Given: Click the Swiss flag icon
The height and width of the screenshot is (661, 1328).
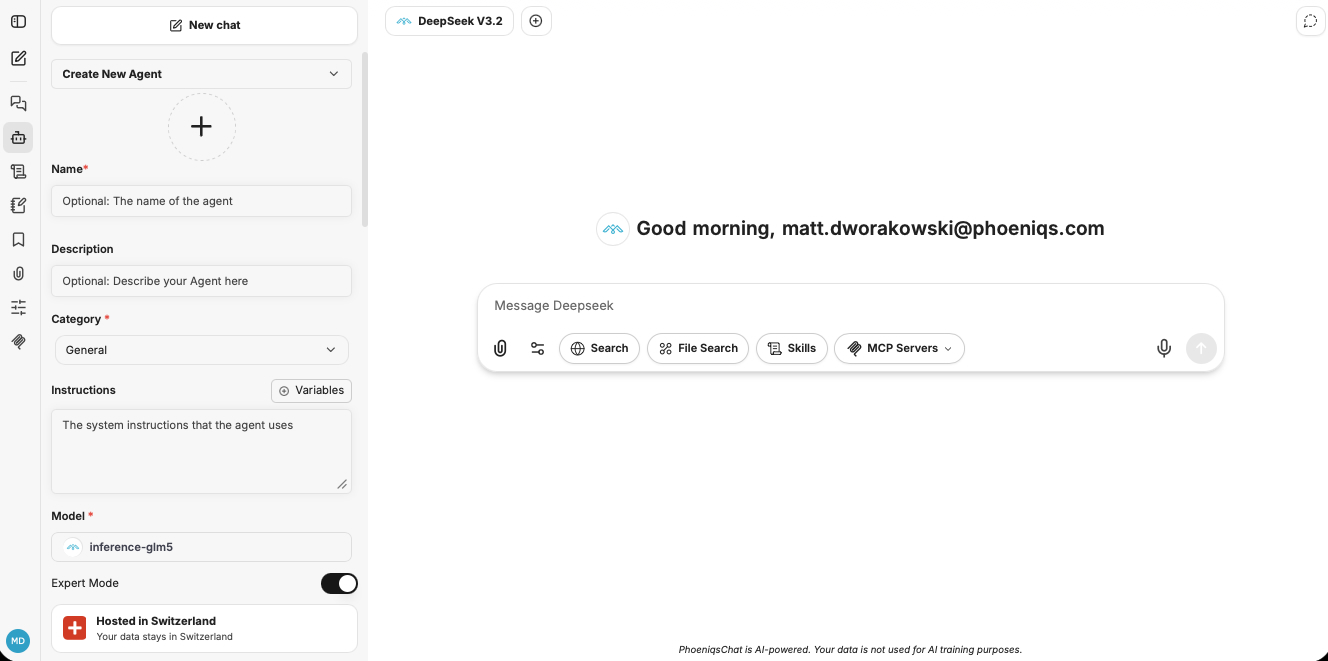Looking at the screenshot, I should click(x=74, y=627).
